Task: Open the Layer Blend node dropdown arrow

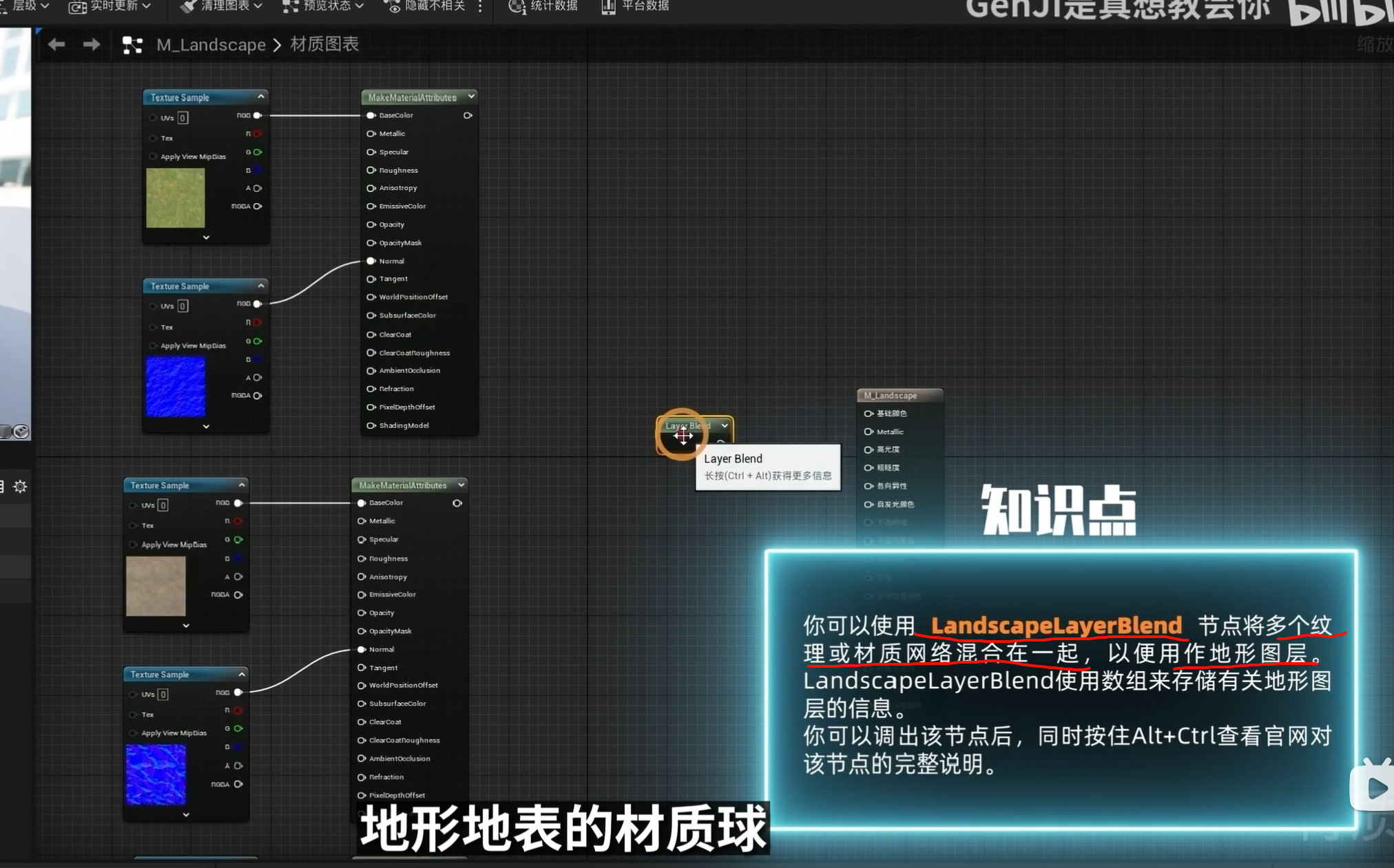Action: (725, 425)
